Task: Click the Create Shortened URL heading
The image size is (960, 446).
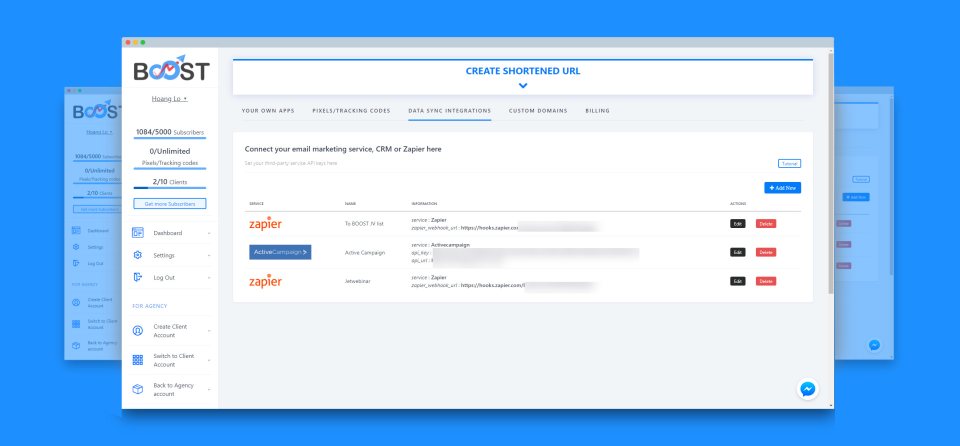Action: (x=523, y=71)
